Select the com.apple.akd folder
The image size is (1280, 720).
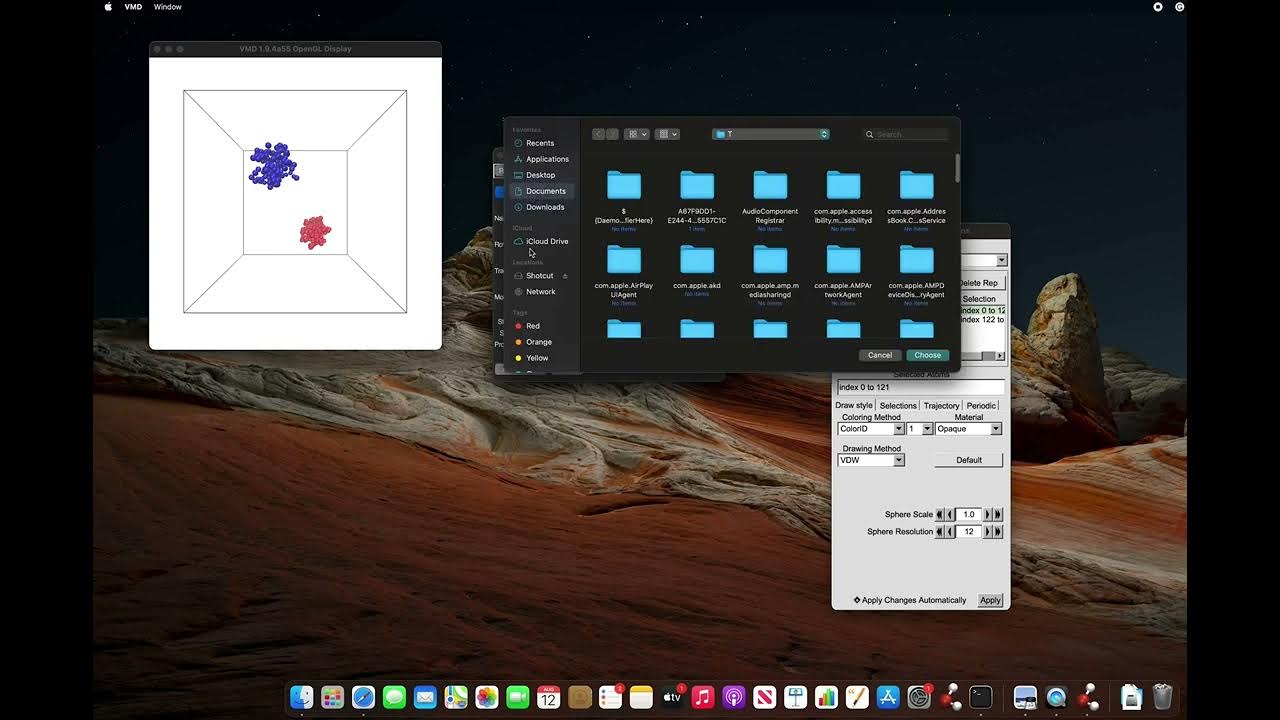coord(697,268)
